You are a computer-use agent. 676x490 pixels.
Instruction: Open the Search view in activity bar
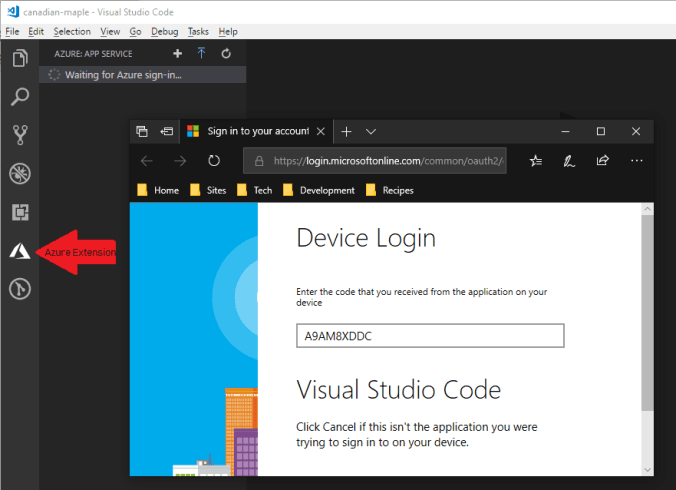tap(20, 97)
